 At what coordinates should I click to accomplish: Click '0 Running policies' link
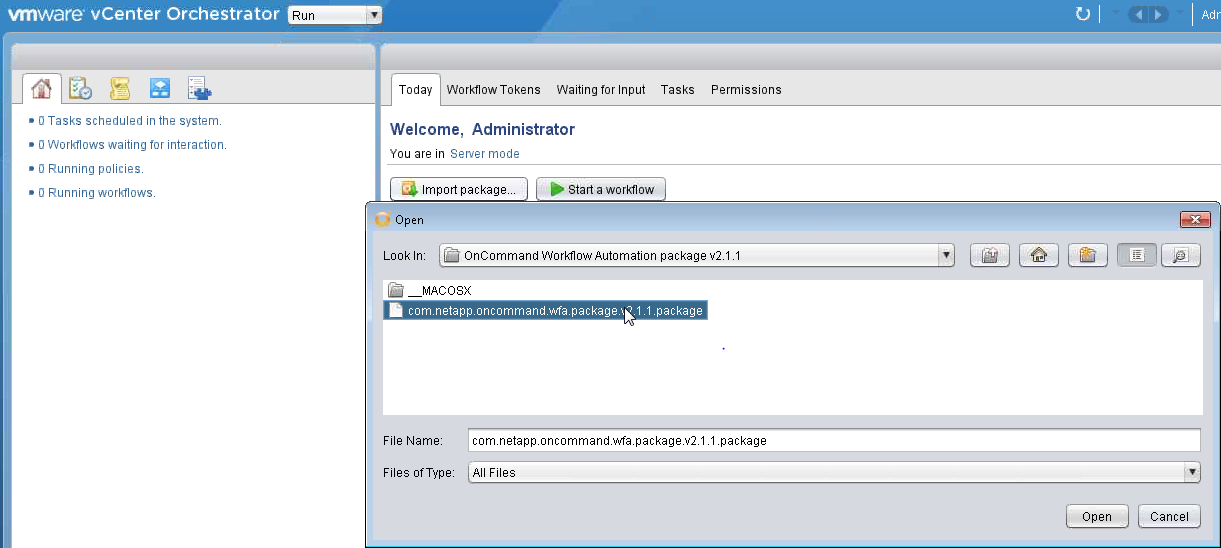[x=91, y=169]
